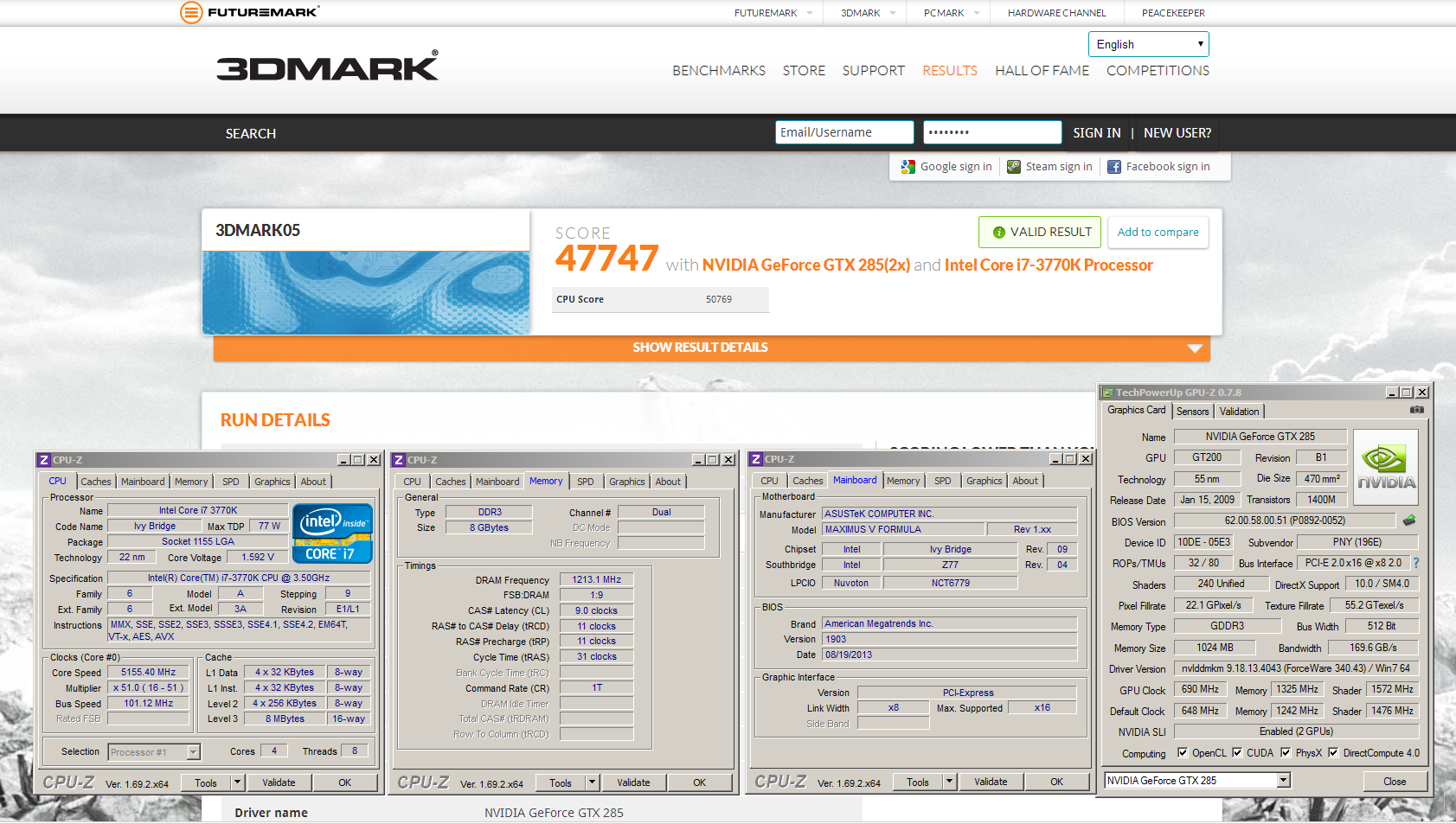Select Caches tab in CPU-Z Processor window
The width and height of the screenshot is (1456, 824).
click(x=96, y=482)
